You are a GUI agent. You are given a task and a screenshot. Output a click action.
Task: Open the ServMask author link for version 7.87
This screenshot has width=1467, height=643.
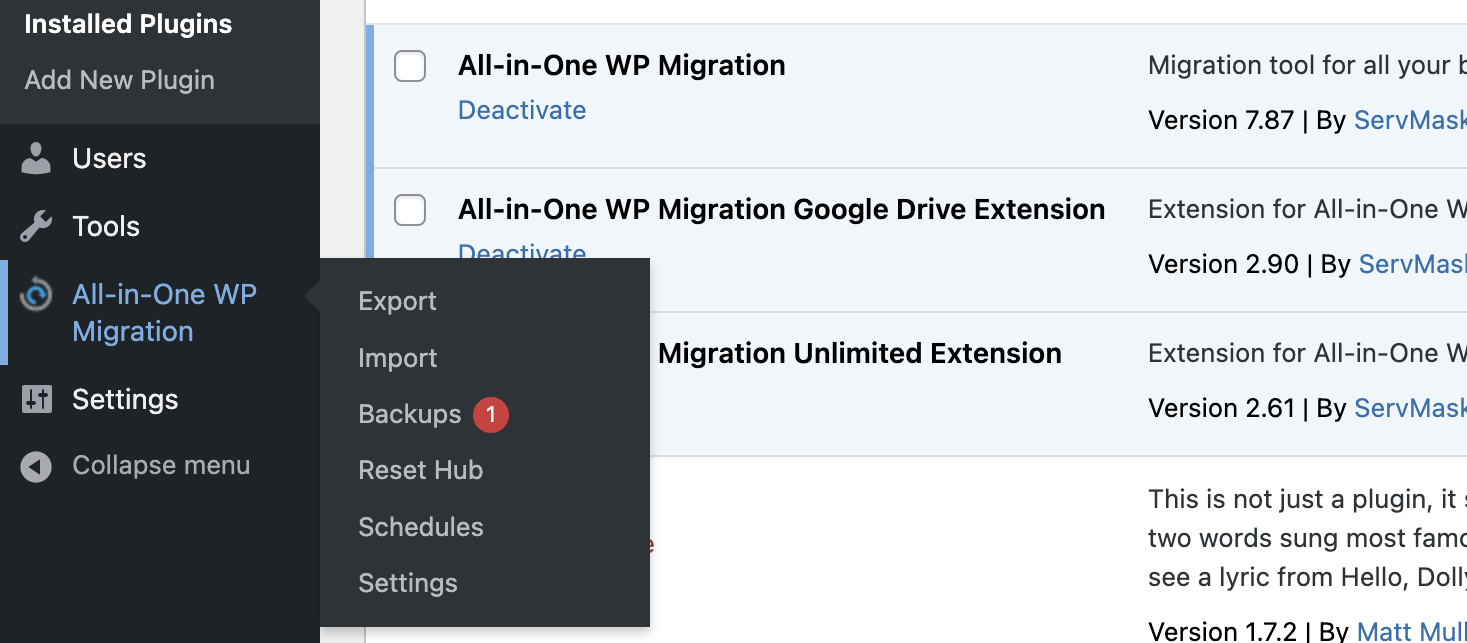[x=1408, y=120]
